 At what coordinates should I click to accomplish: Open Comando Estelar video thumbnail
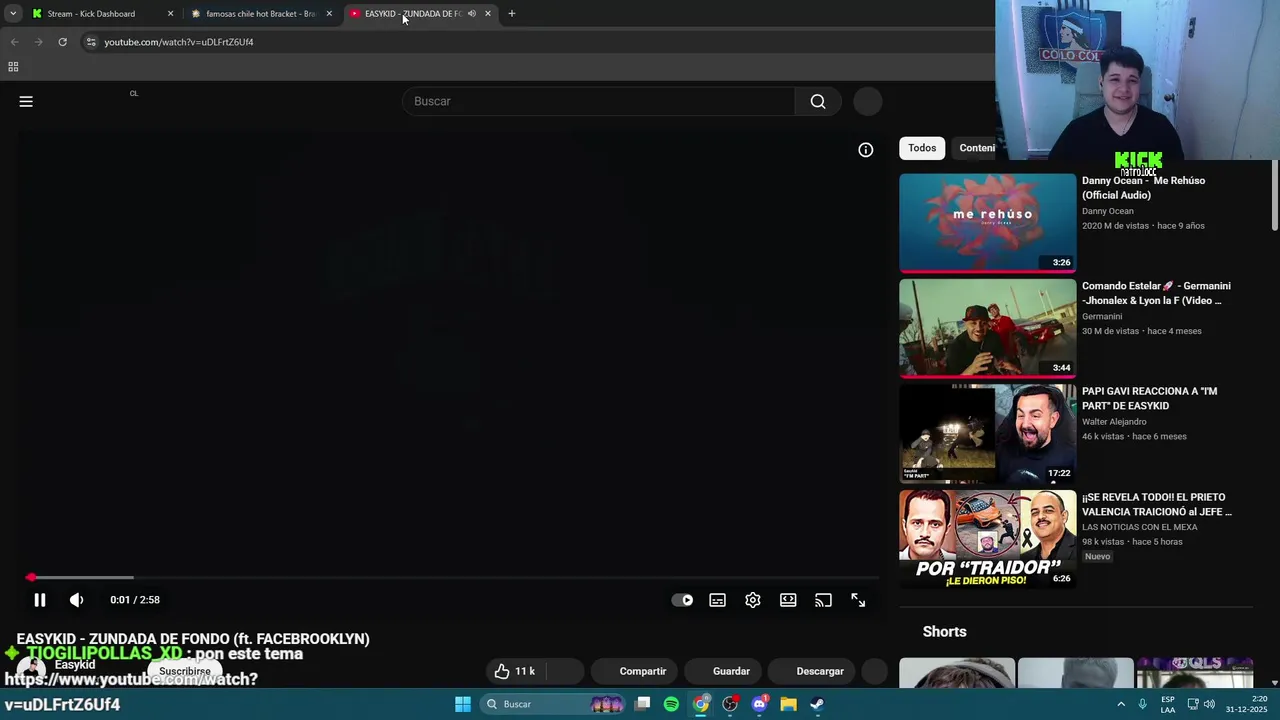988,328
